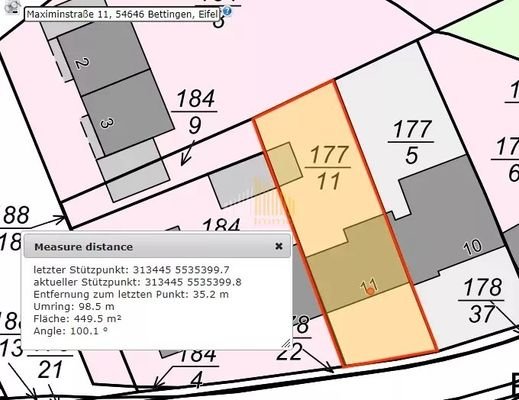
Task: Click the Measure distance title bar
Action: click(x=157, y=246)
